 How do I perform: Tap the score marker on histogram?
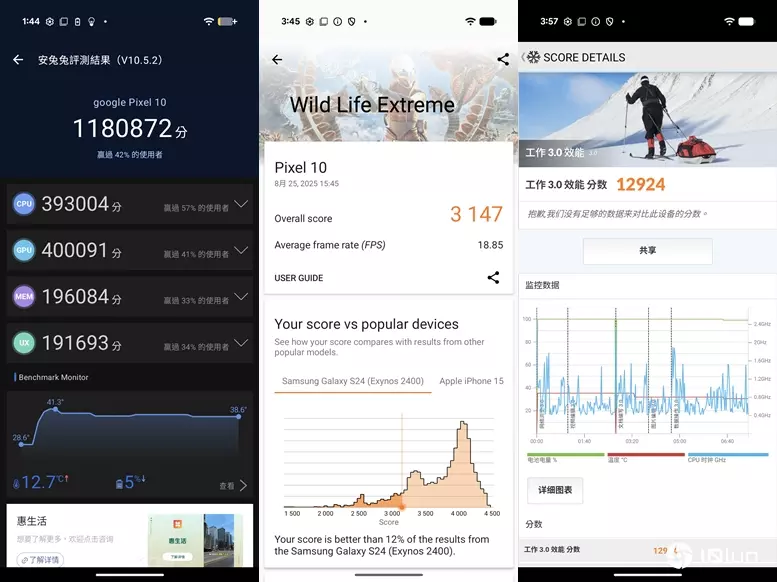402,506
